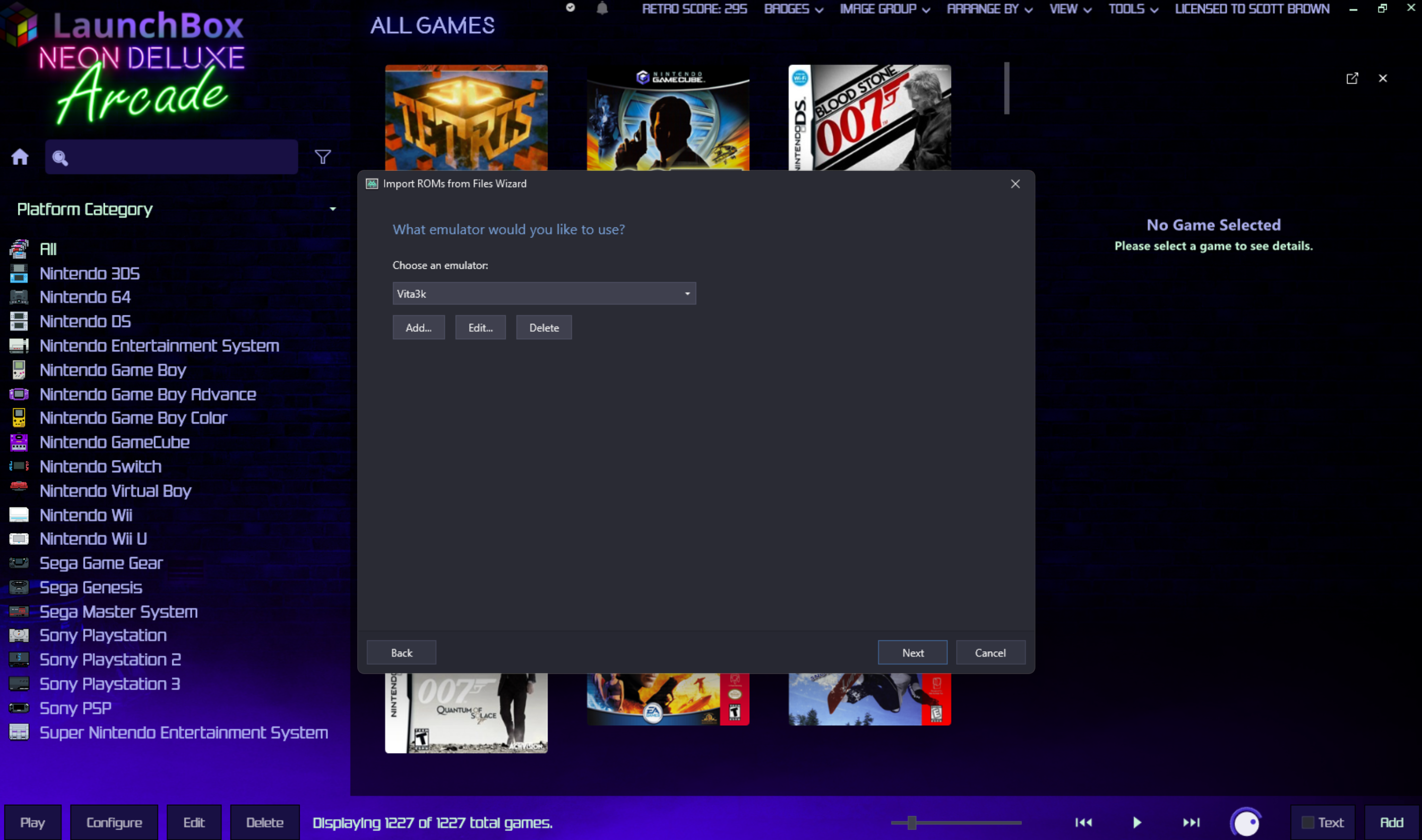Delete the selected emulator in wizard
The width and height of the screenshot is (1422, 840).
pos(544,328)
